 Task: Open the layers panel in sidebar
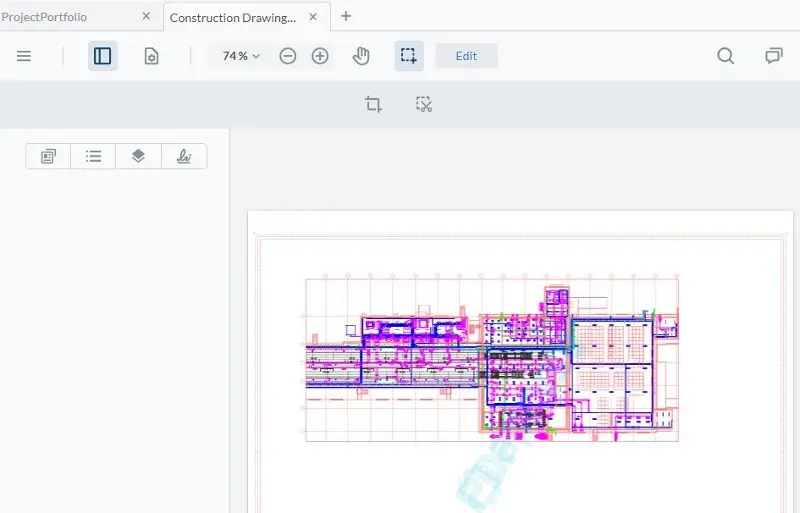138,156
